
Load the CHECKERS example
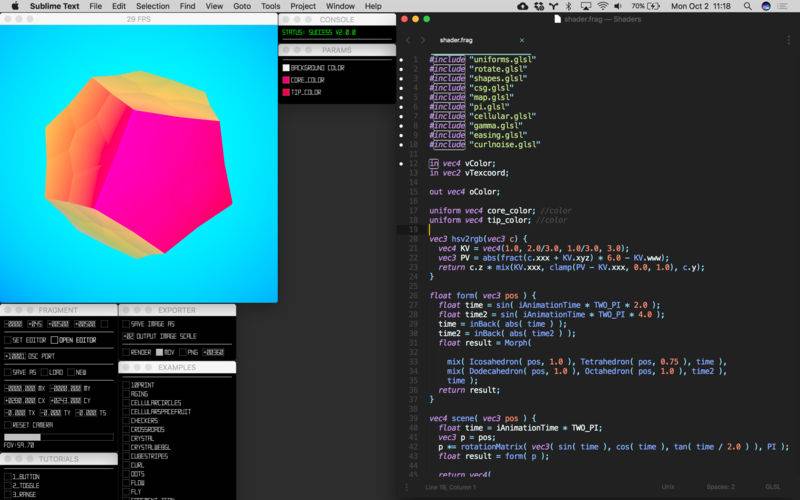pyautogui.click(x=140, y=421)
